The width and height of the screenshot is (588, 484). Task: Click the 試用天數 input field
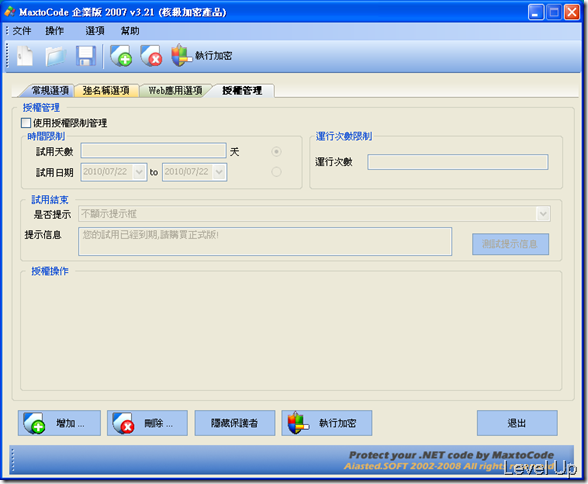coord(153,151)
